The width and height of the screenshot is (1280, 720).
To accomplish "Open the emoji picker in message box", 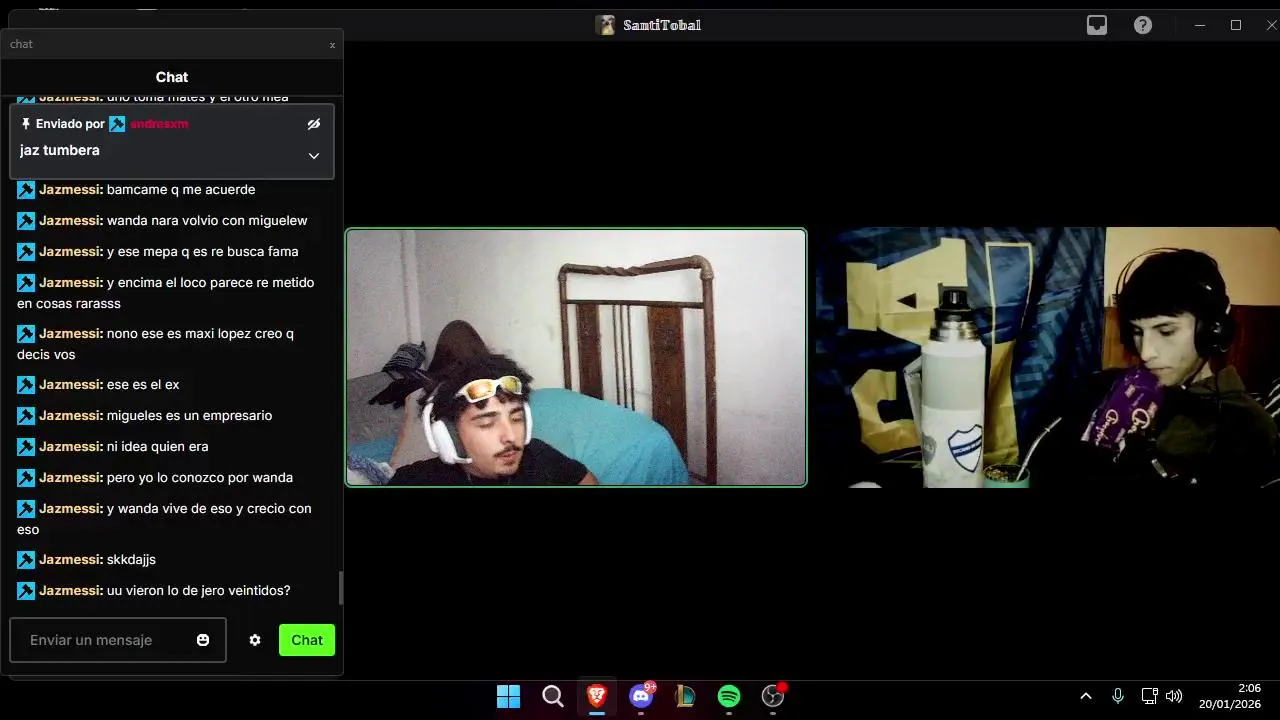I will pyautogui.click(x=203, y=640).
